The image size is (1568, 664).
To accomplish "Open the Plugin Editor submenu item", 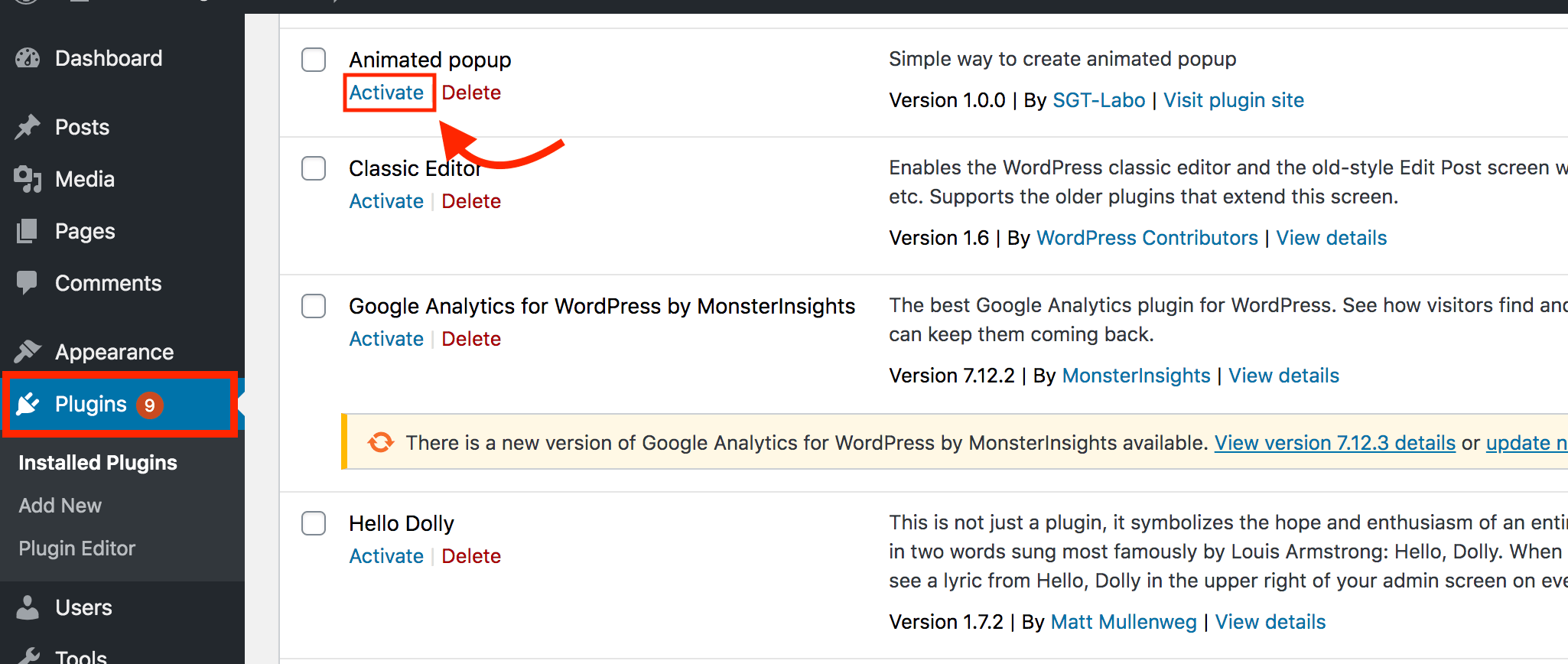I will [77, 548].
